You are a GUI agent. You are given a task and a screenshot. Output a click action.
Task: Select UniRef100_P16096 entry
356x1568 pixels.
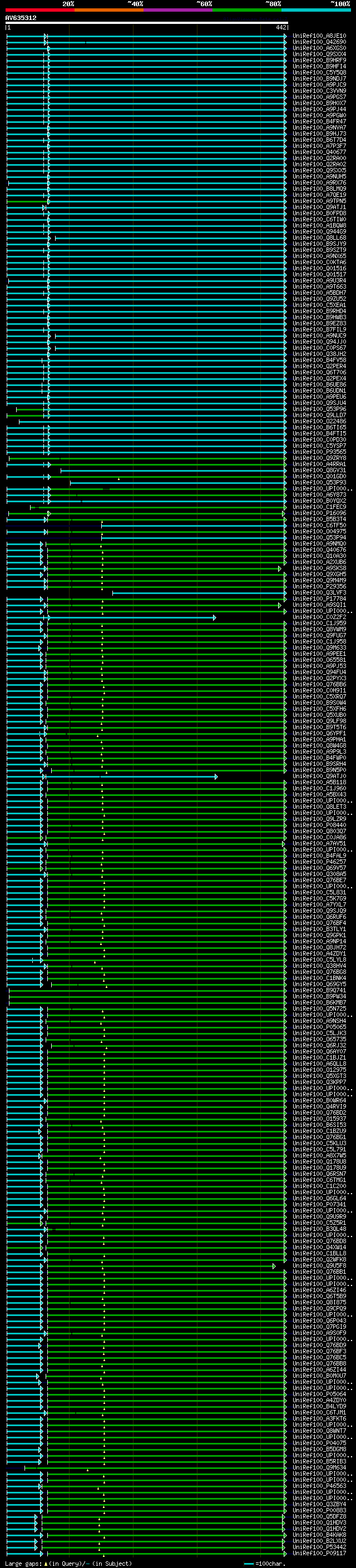coord(319,513)
